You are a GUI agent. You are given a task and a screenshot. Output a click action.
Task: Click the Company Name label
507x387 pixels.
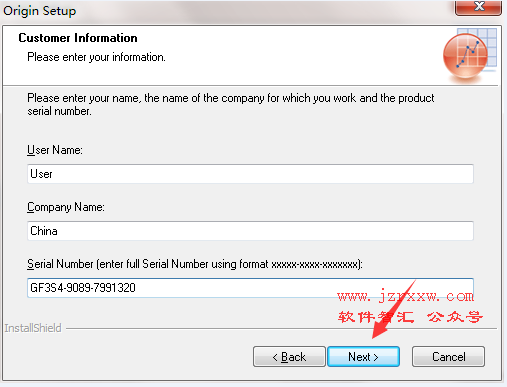point(66,207)
